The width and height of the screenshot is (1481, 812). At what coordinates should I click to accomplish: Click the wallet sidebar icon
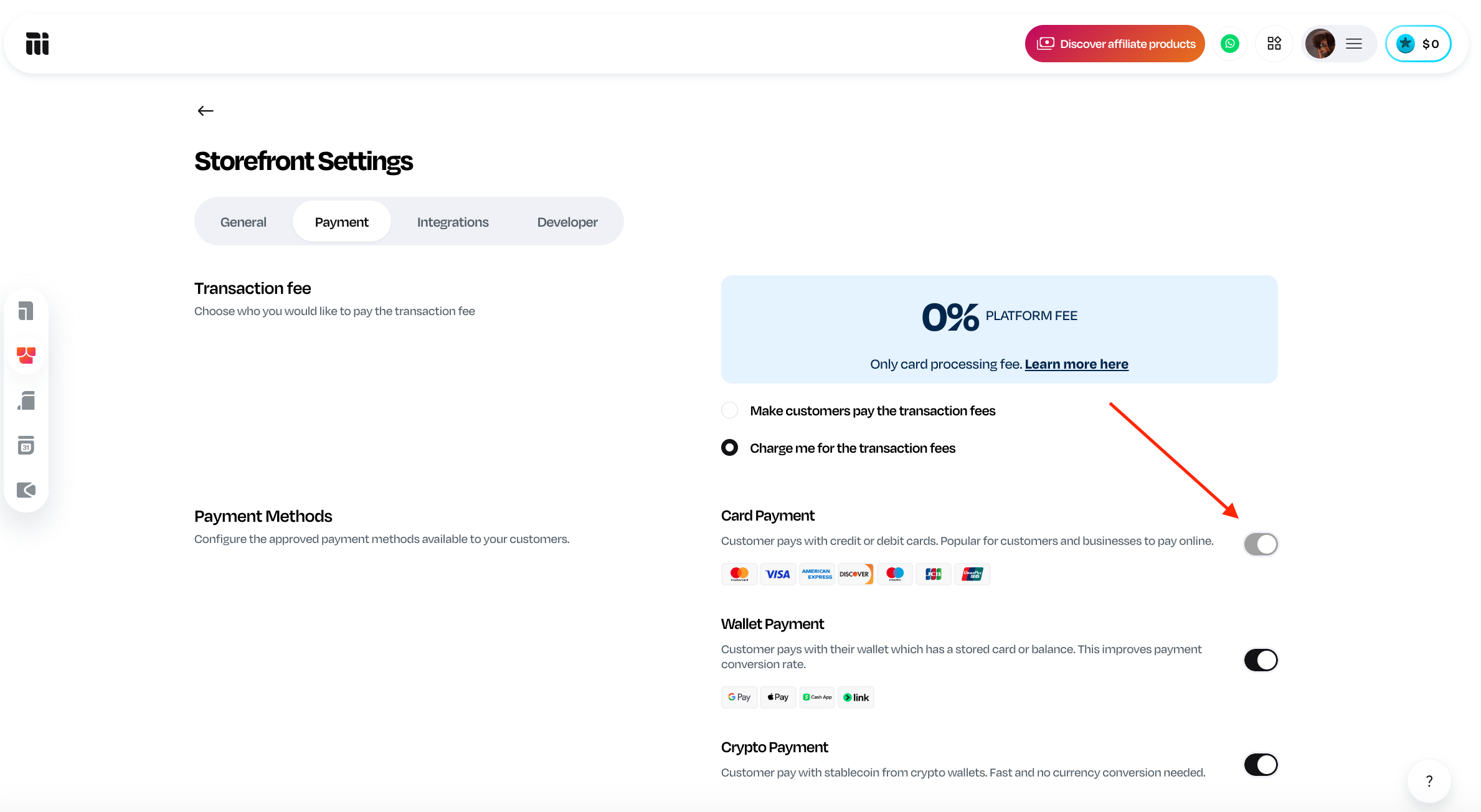point(26,490)
